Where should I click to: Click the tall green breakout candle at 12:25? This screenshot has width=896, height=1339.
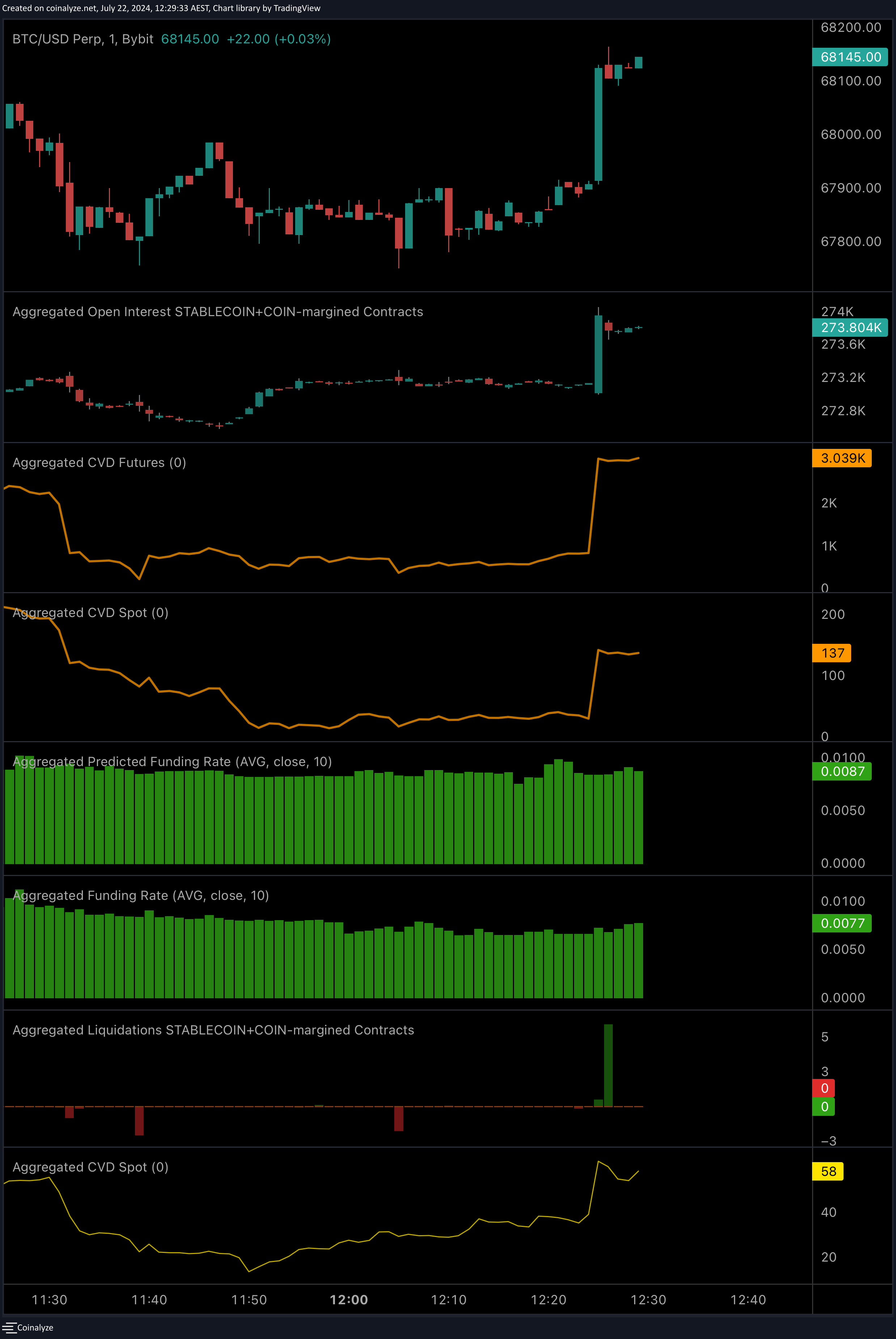598,124
